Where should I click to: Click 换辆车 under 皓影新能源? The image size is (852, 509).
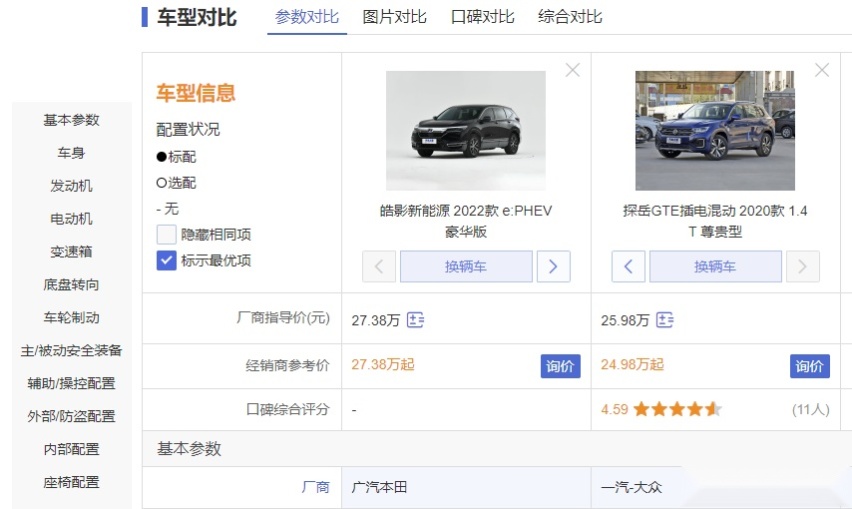(466, 266)
